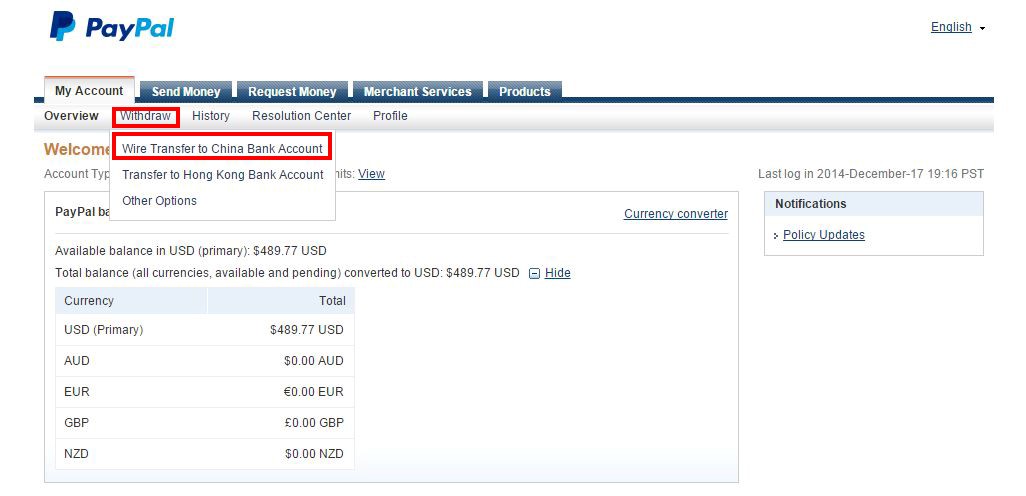Click the $0.00 NZD amount
The image size is (1026, 496).
tap(314, 454)
